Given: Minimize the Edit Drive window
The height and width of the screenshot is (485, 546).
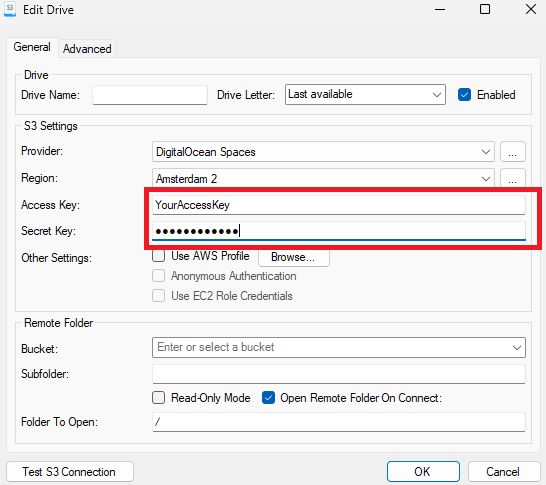Looking at the screenshot, I should pos(440,9).
